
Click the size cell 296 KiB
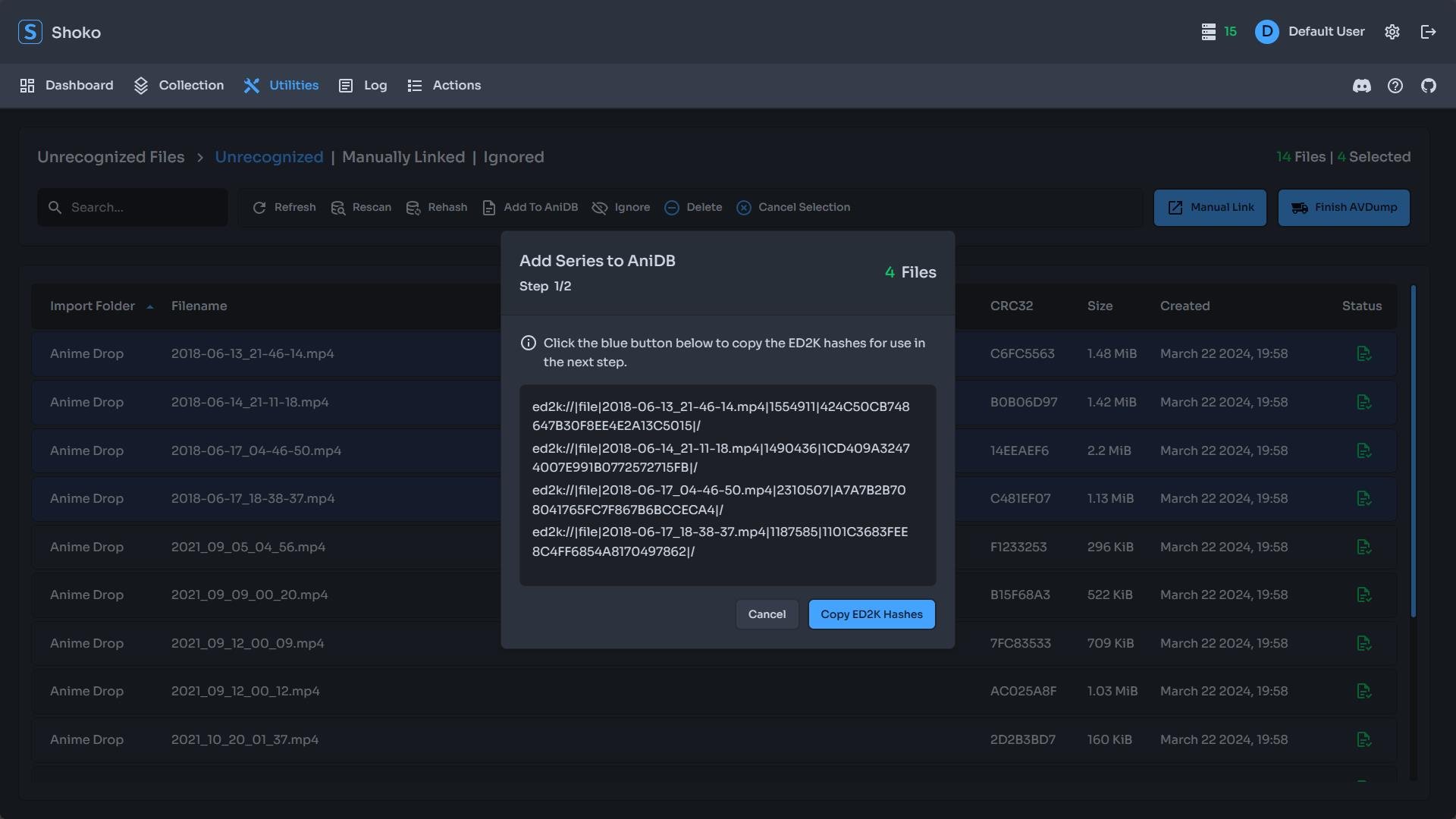(x=1110, y=547)
